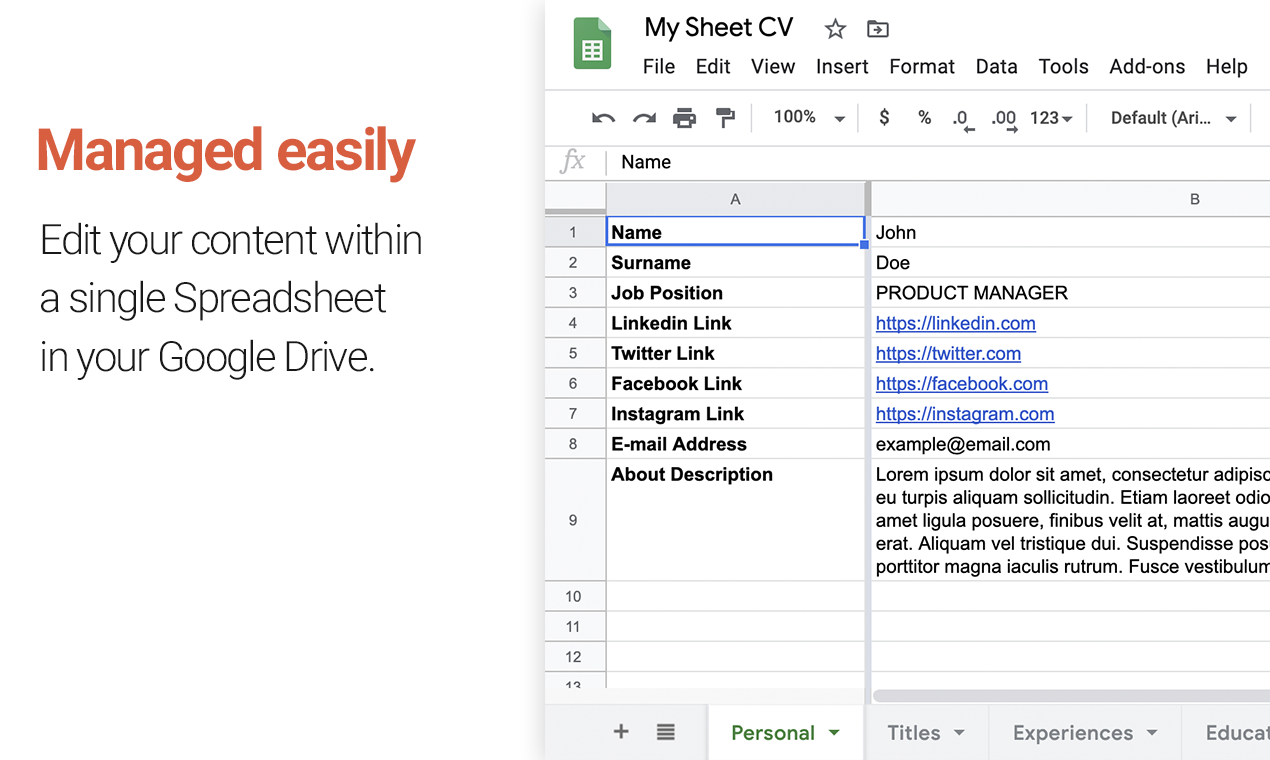The image size is (1270, 760).
Task: Click the horizontal scrollbar
Action: coord(1071,696)
